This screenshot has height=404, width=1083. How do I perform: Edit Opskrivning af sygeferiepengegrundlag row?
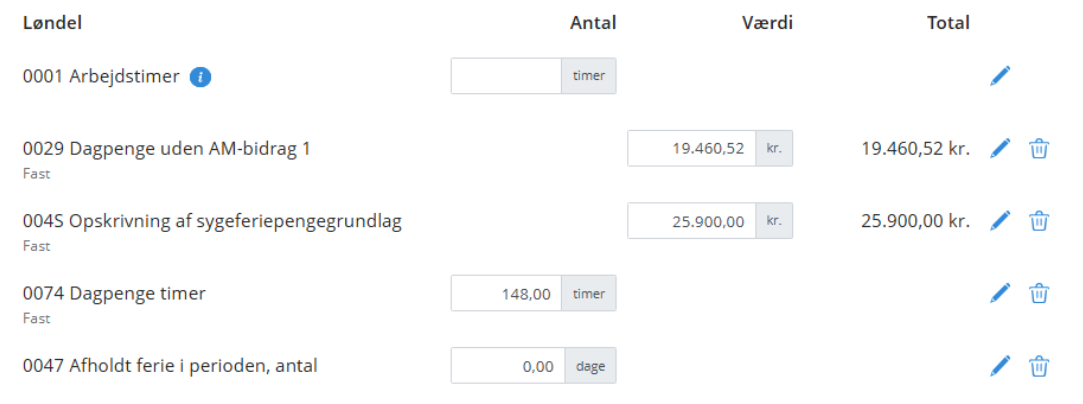1000,221
